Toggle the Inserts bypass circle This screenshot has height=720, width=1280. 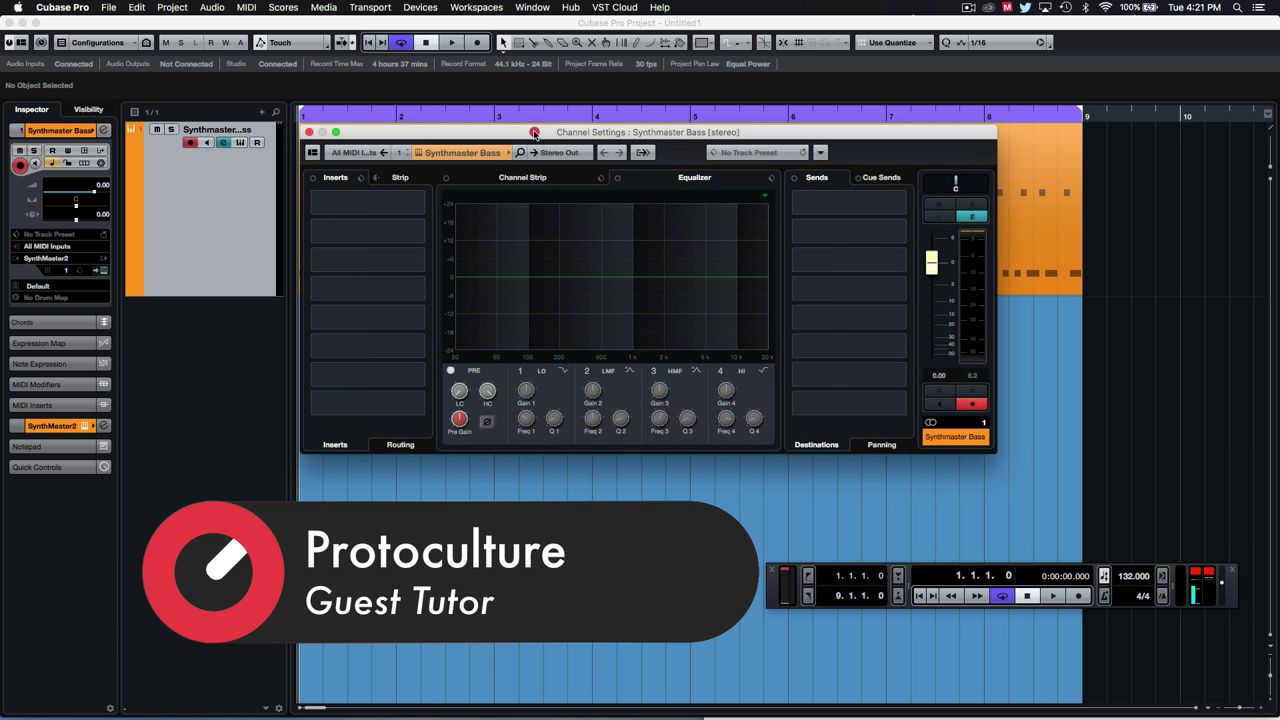pyautogui.click(x=313, y=178)
